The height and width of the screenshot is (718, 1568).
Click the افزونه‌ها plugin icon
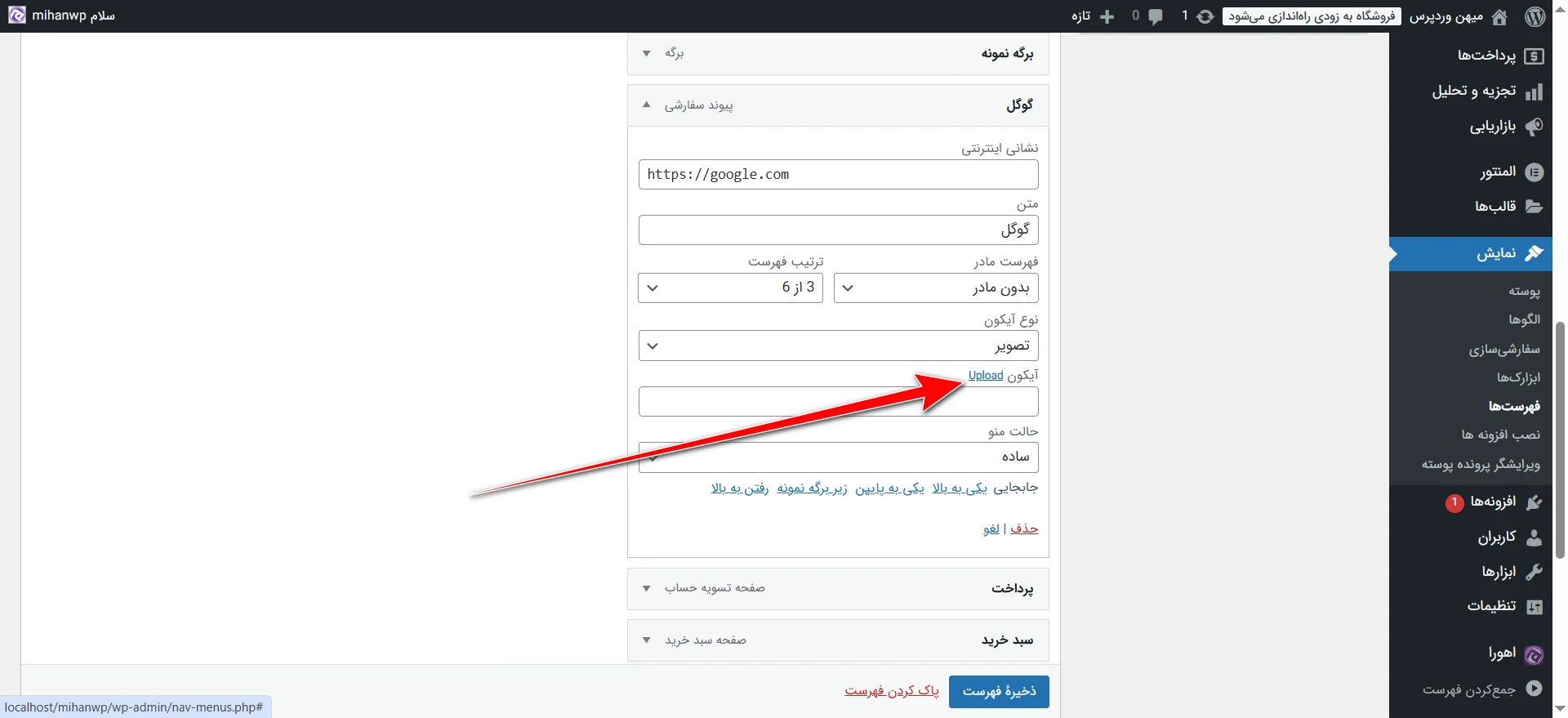(1535, 502)
